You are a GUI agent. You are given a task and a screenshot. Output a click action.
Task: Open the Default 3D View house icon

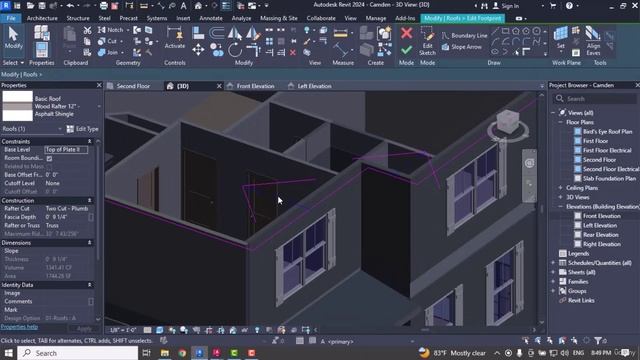pos(198,6)
